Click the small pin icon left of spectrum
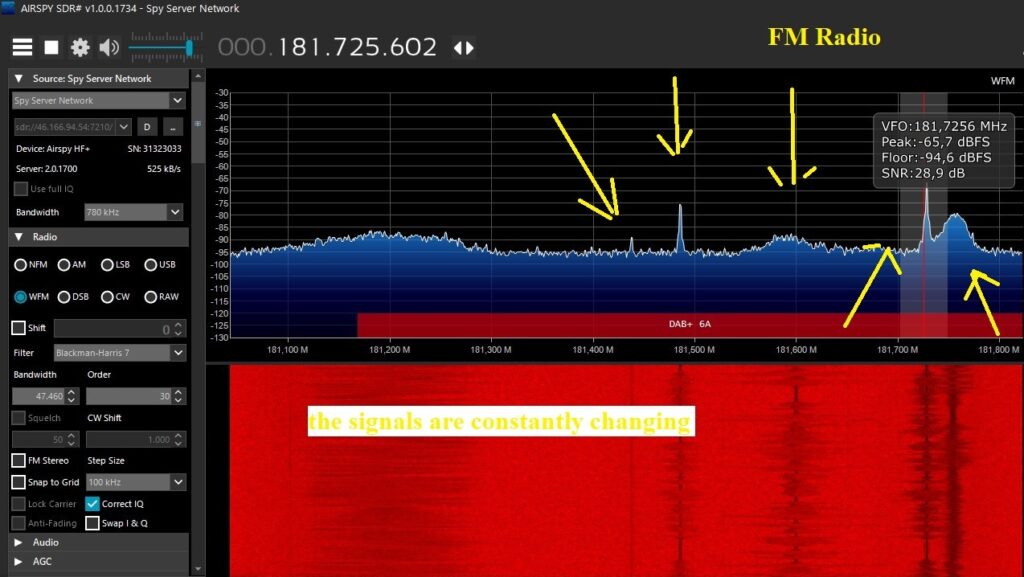This screenshot has height=577, width=1024. click(x=197, y=123)
